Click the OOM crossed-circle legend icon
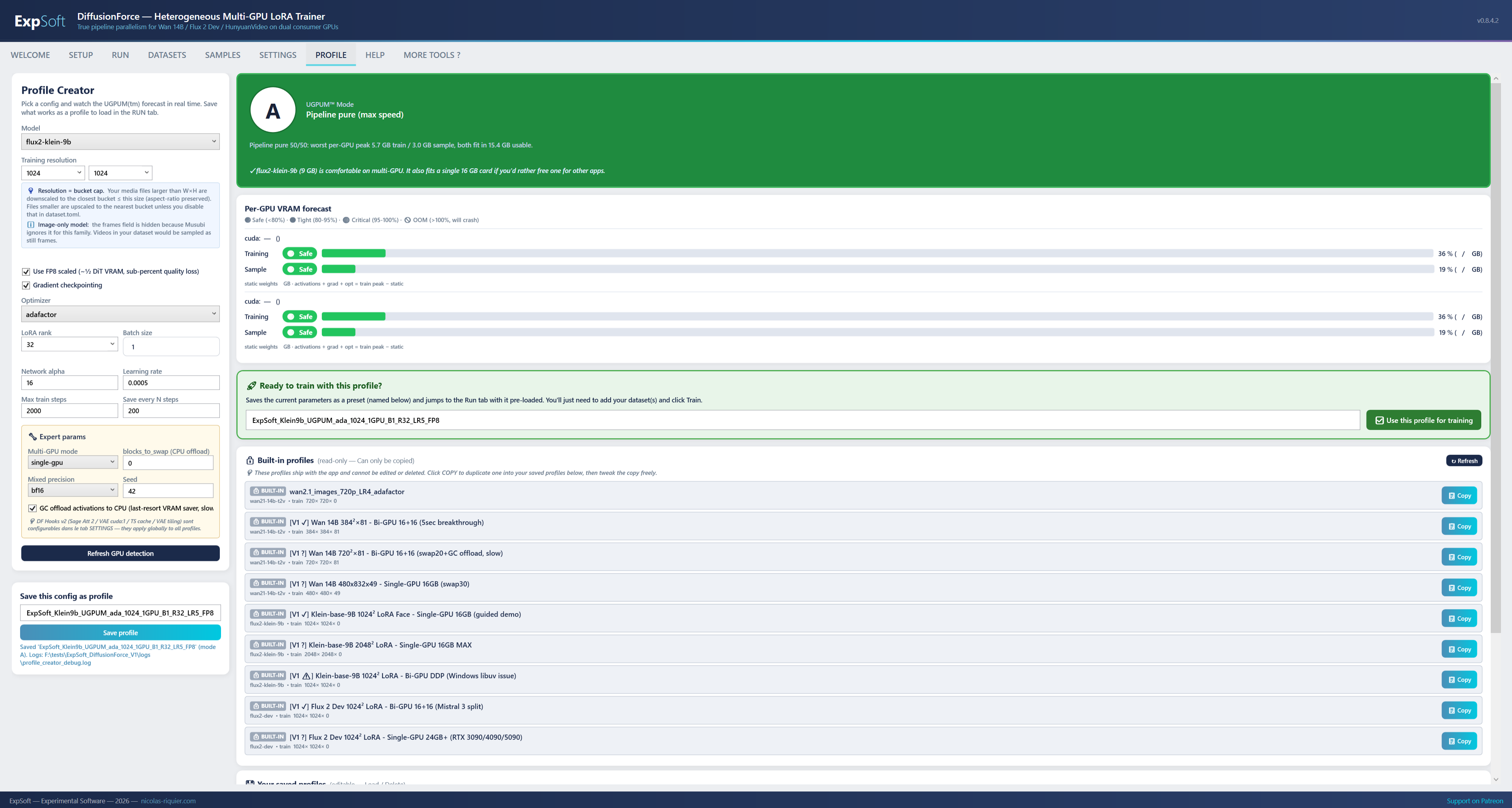 (407, 220)
